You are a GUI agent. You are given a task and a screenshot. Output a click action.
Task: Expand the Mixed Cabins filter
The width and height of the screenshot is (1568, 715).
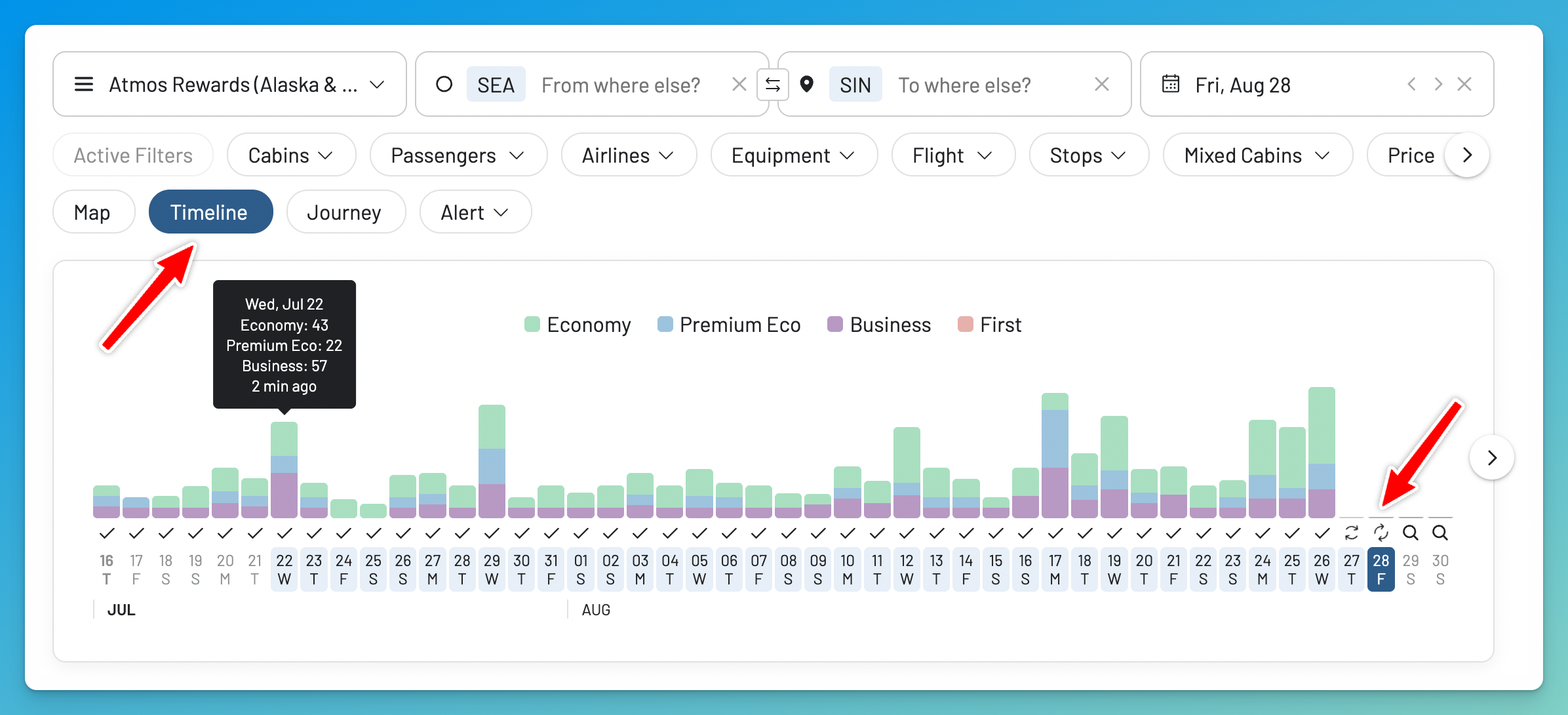pyautogui.click(x=1258, y=155)
